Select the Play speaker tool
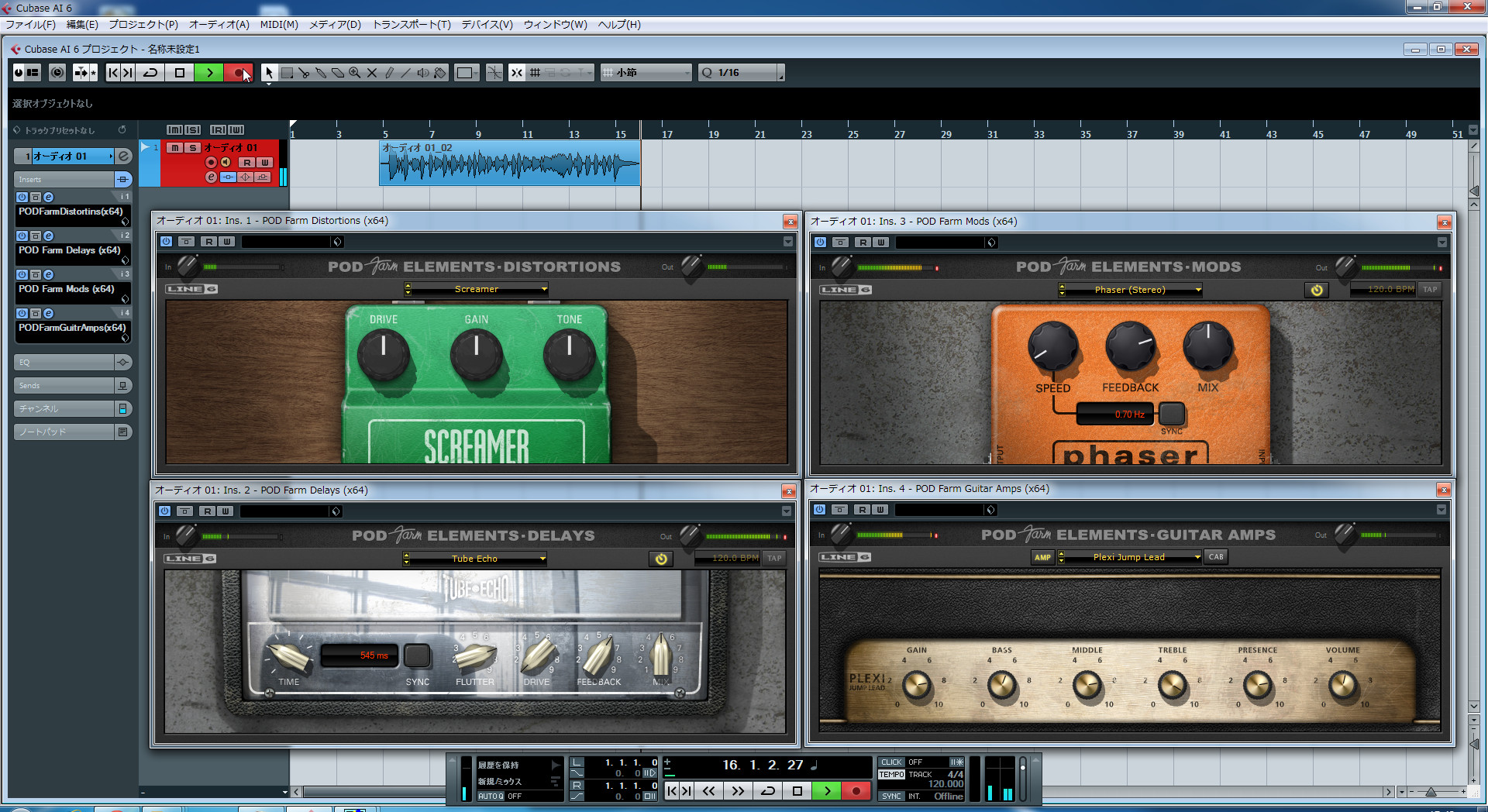 [423, 73]
